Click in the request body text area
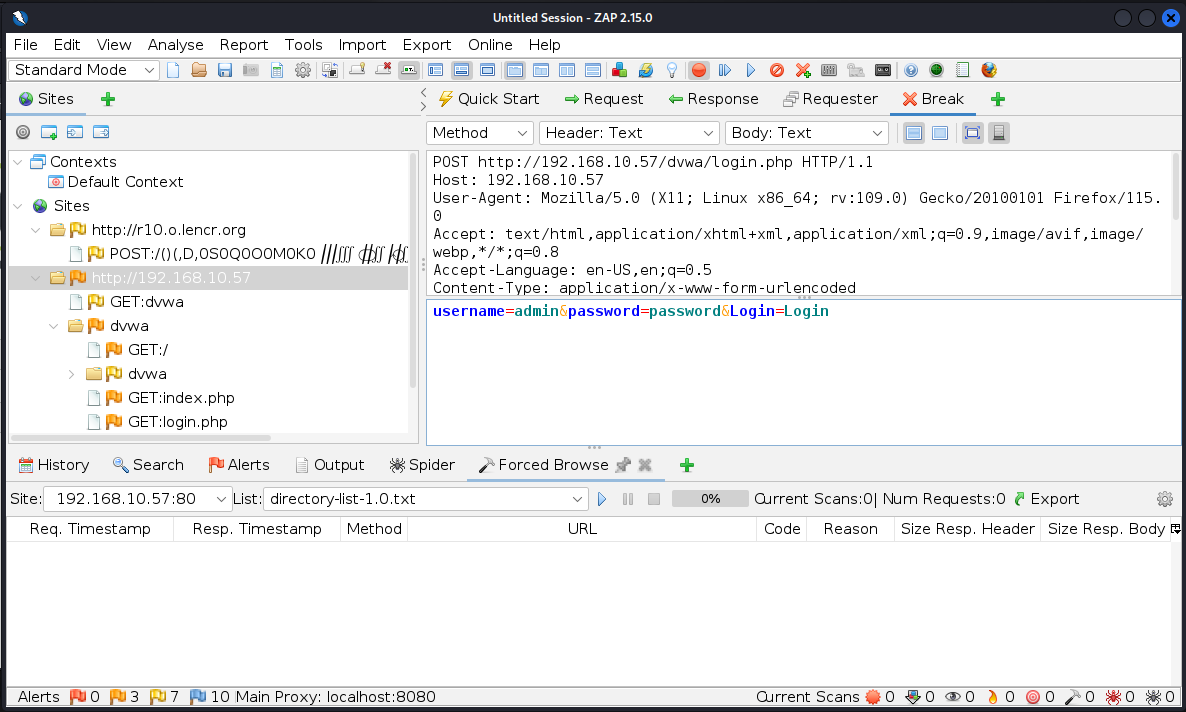Screen dimensions: 1186x712 tap(803, 372)
